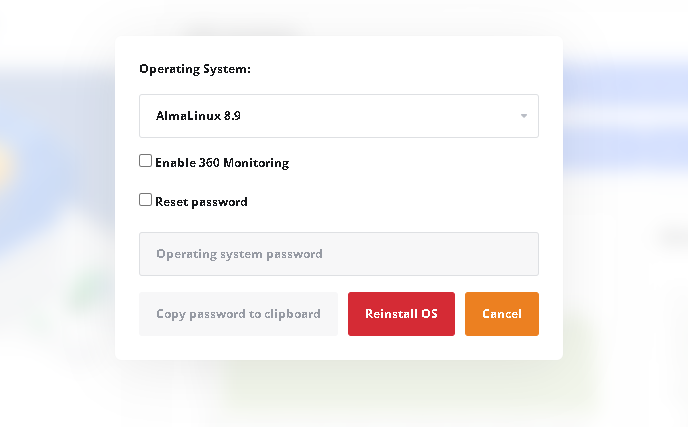
Task: Click the red Reinstall OS button
Action: [401, 314]
